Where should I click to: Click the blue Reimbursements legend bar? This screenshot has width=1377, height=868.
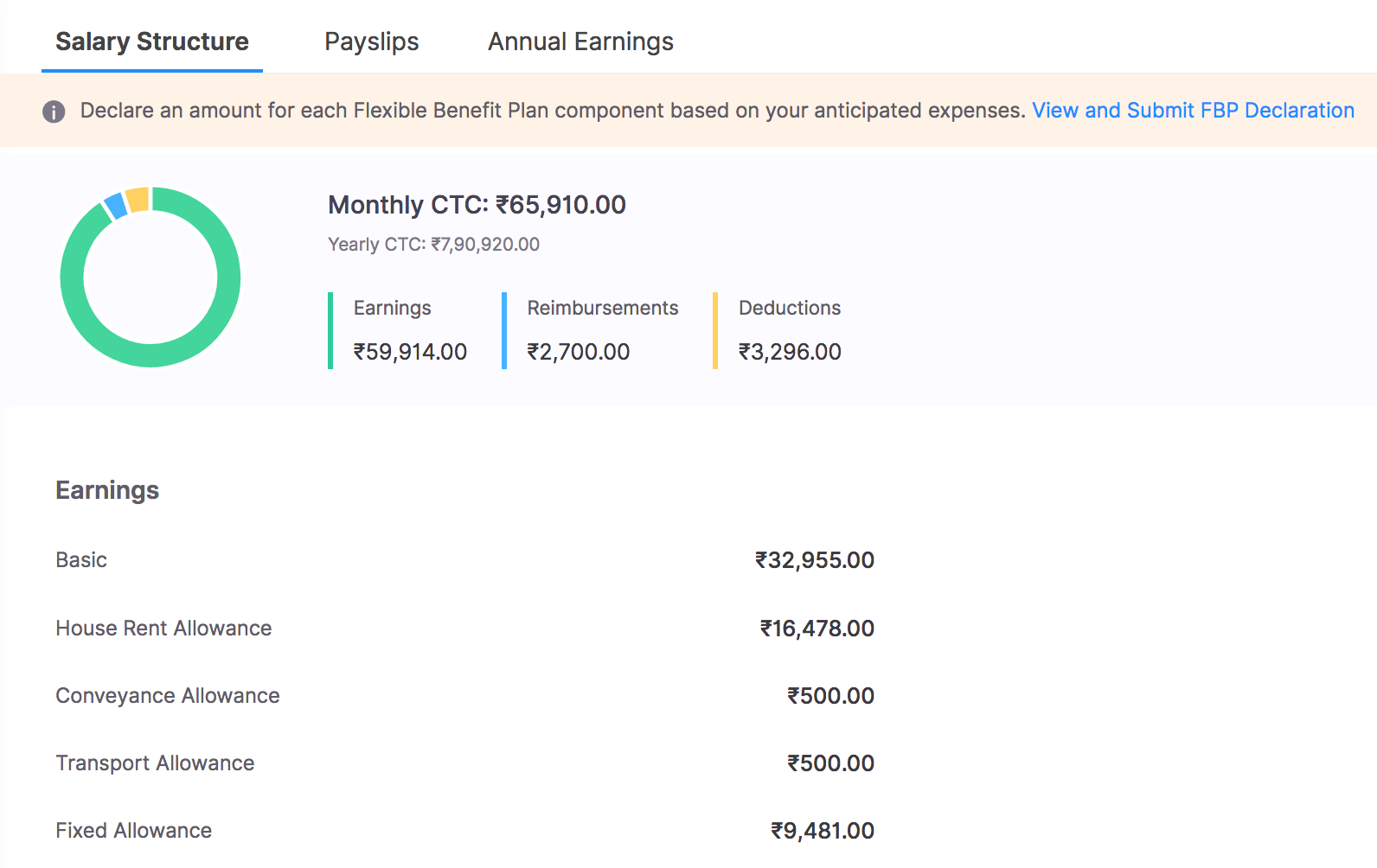504,330
